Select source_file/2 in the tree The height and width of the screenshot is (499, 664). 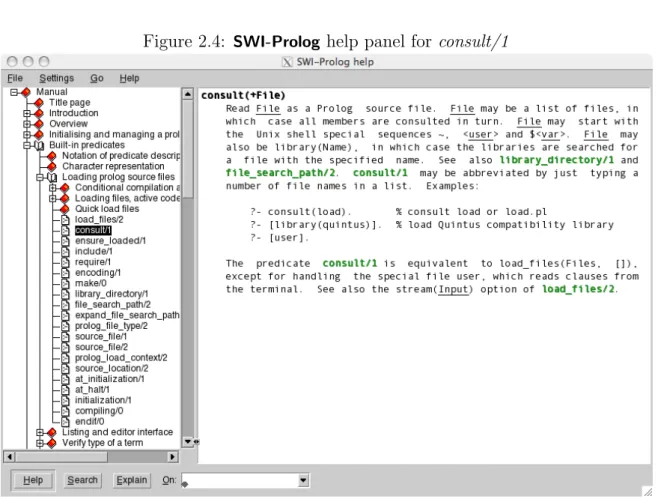(x=101, y=347)
